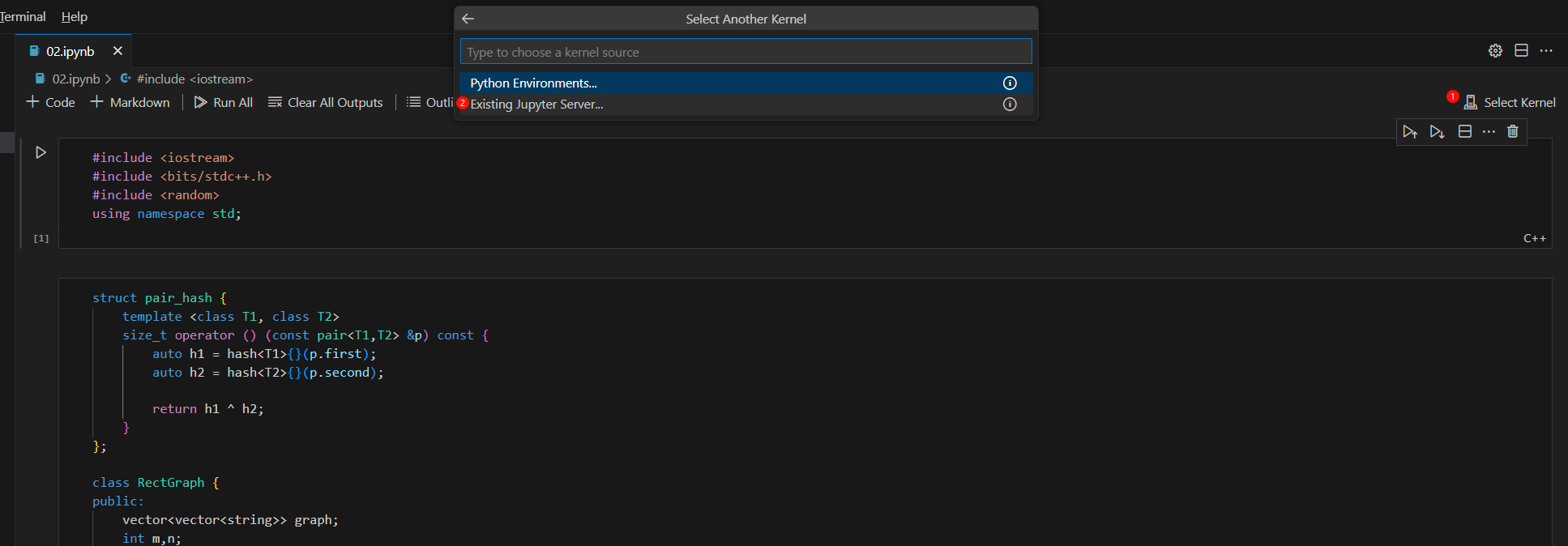Click 'class RectGraph {' line
Viewport: 1568px width, 546px height.
(156, 483)
